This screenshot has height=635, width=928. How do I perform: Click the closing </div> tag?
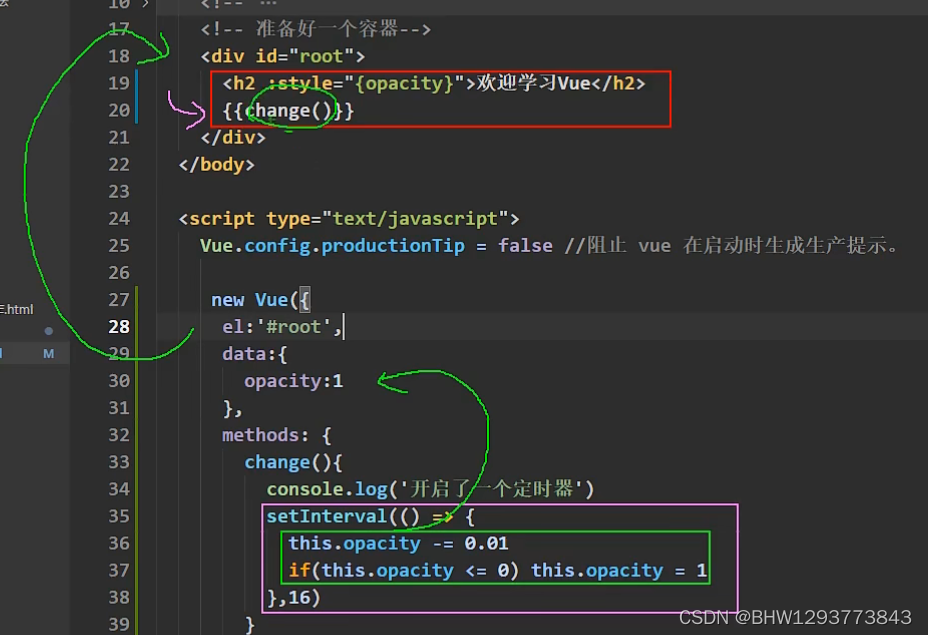coord(233,137)
